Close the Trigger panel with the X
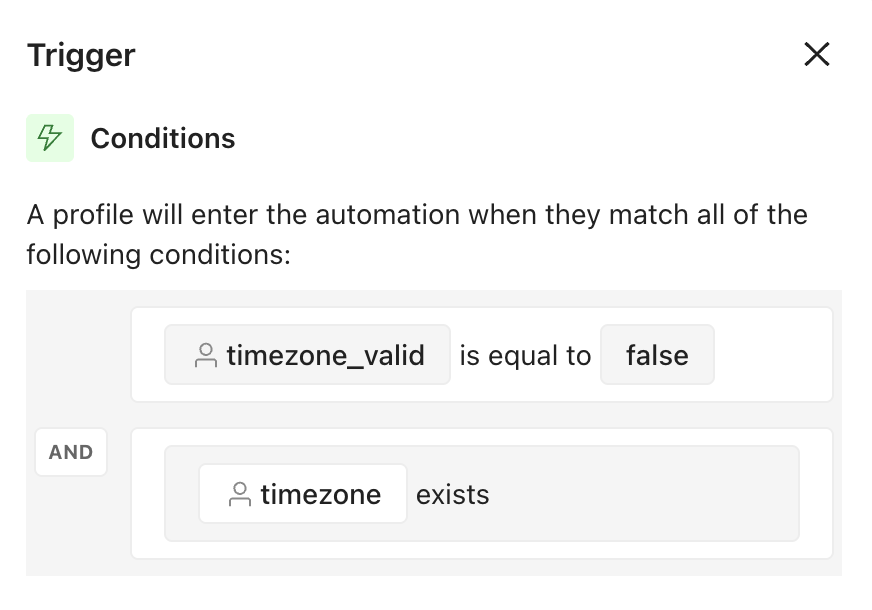 (816, 54)
